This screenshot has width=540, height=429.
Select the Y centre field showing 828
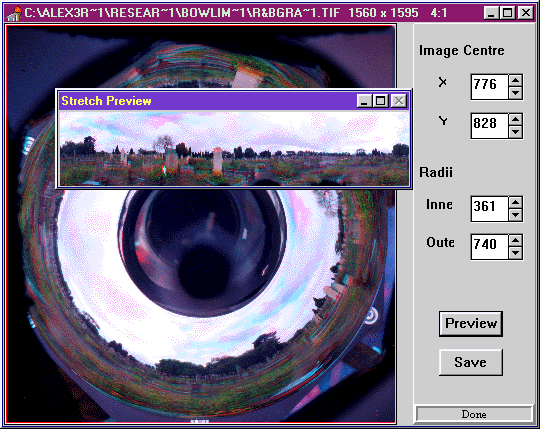(x=489, y=126)
